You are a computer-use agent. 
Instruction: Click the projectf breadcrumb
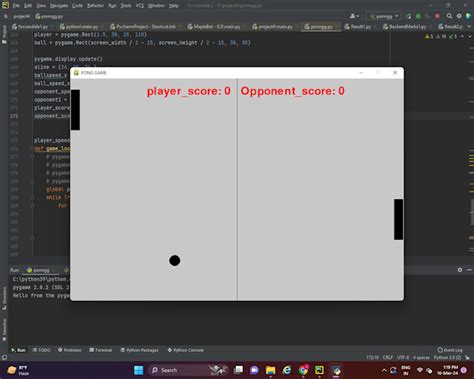(22, 16)
